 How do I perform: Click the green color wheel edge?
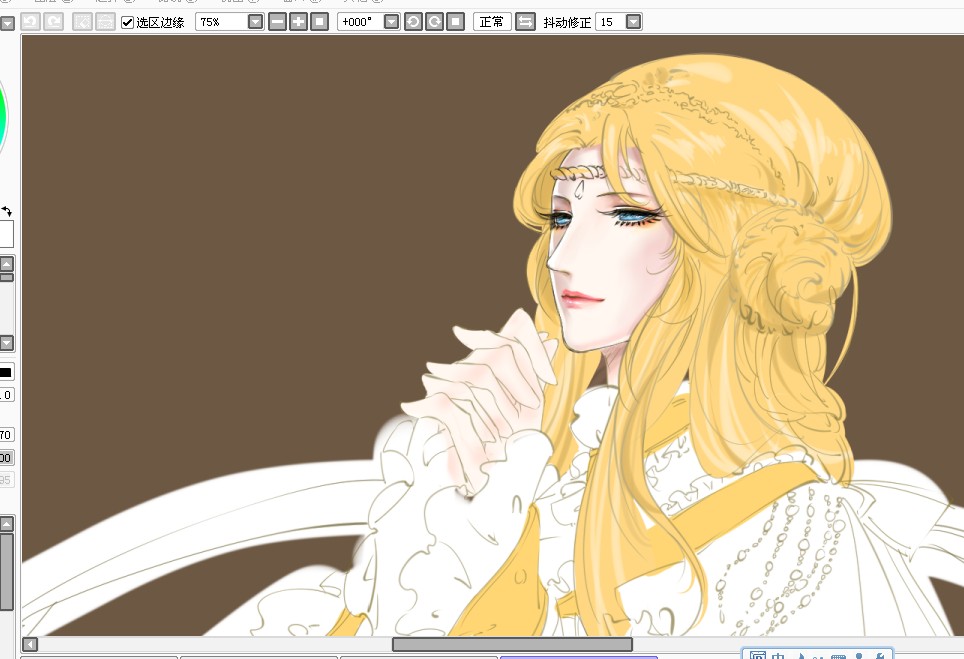tap(4, 117)
